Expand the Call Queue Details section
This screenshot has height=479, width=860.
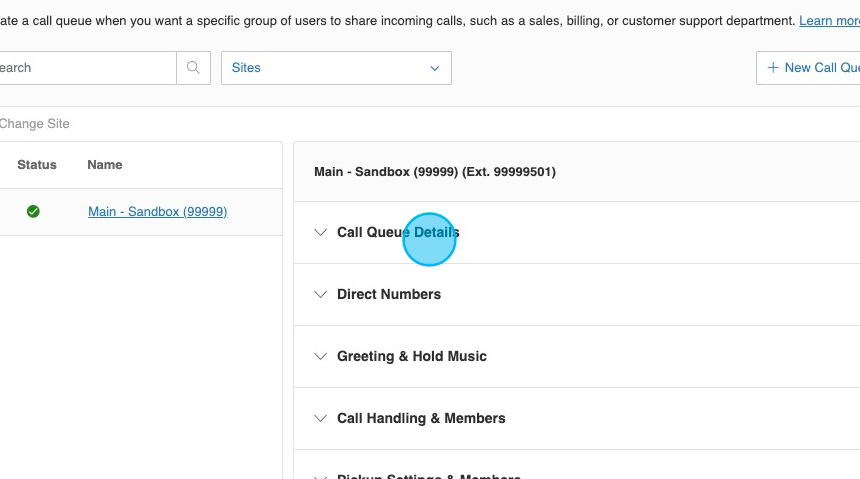pos(398,233)
